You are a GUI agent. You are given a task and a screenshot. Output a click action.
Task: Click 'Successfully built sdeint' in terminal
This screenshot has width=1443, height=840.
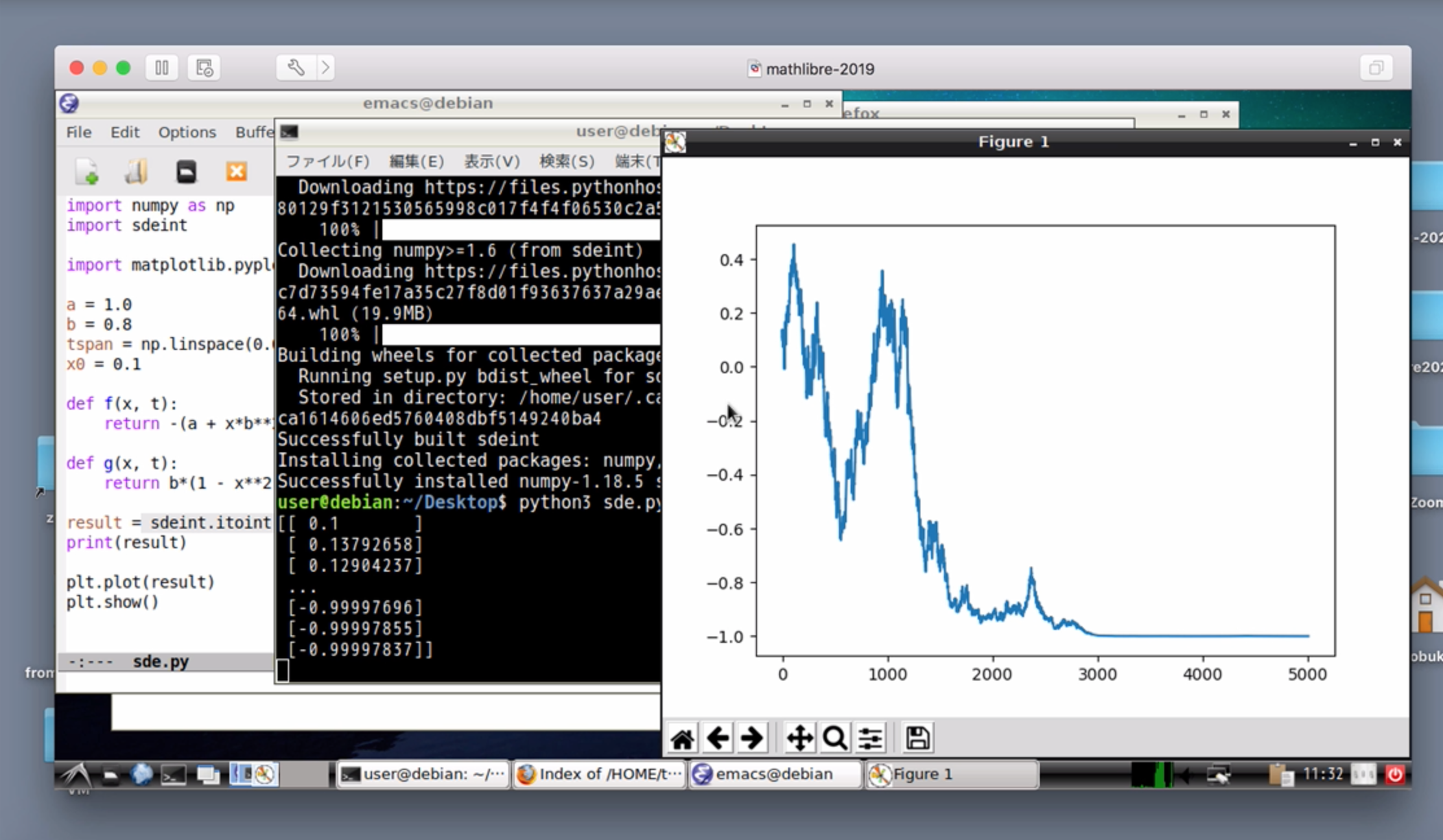pyautogui.click(x=408, y=439)
